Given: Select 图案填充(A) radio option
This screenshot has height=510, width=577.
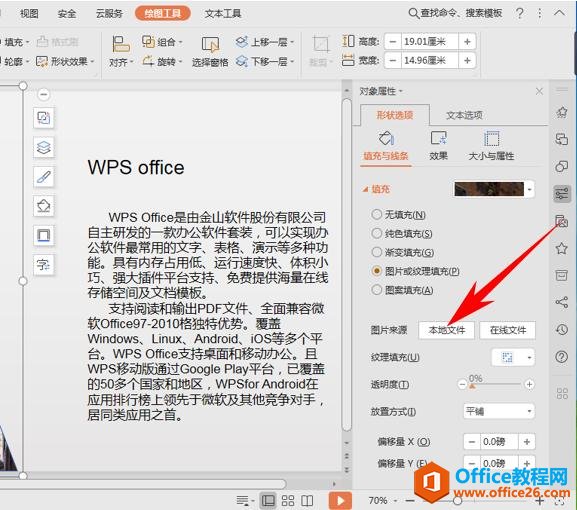Looking at the screenshot, I should [376, 290].
